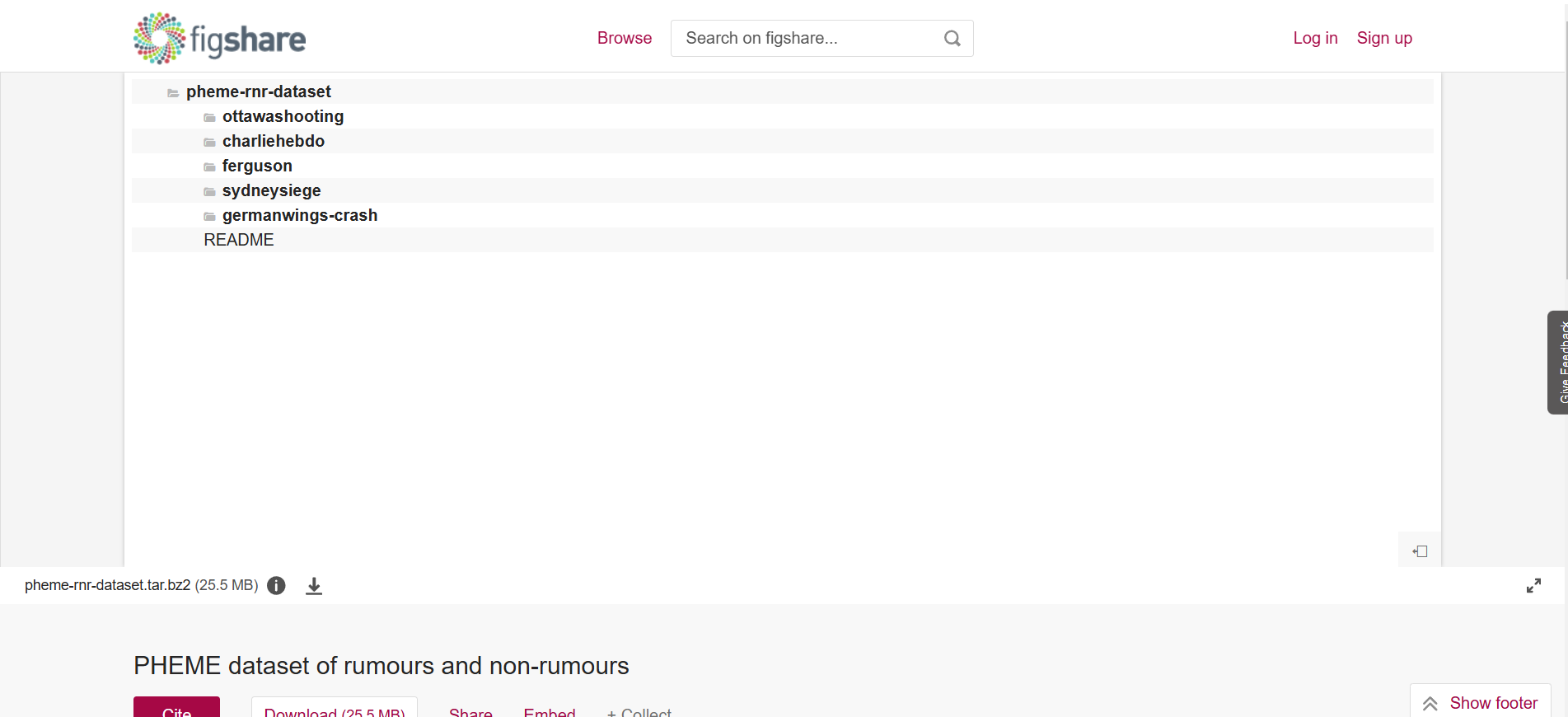The height and width of the screenshot is (717, 1568).
Task: Click the viewer panel toggle icon
Action: 1420,551
